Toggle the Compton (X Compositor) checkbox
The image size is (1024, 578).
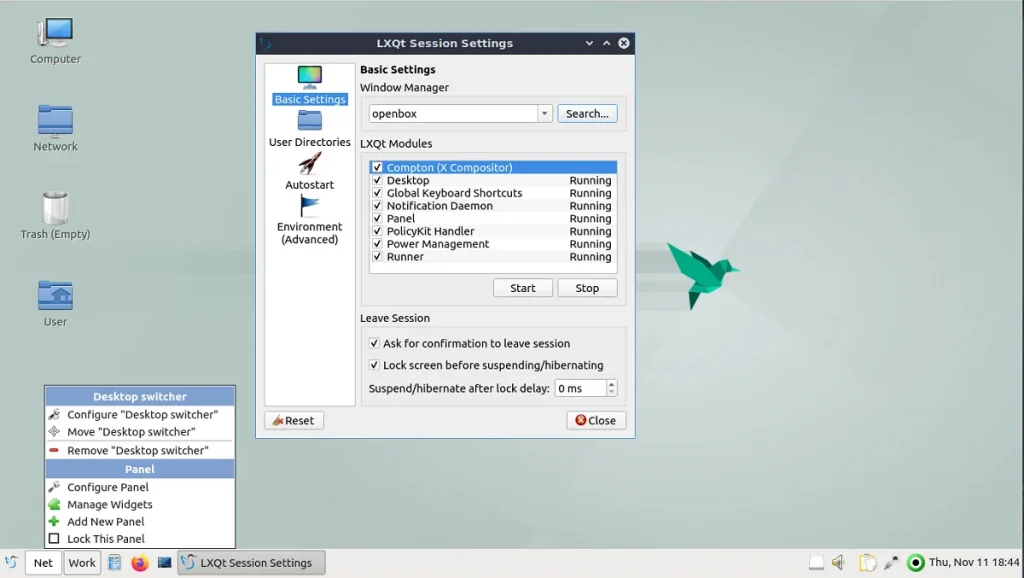point(377,167)
